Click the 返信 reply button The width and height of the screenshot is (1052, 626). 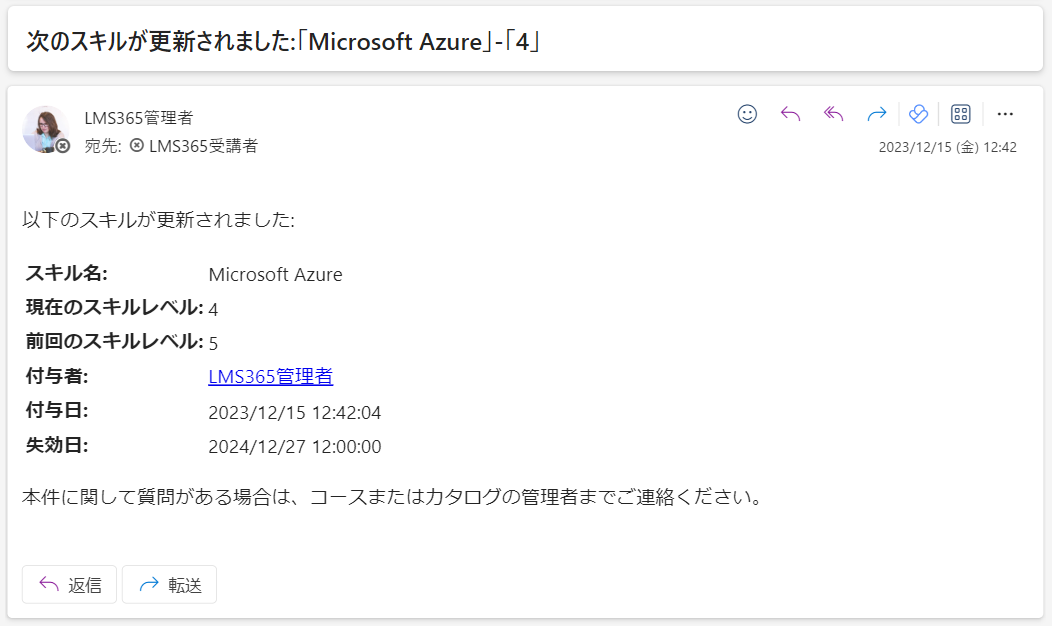coord(70,584)
